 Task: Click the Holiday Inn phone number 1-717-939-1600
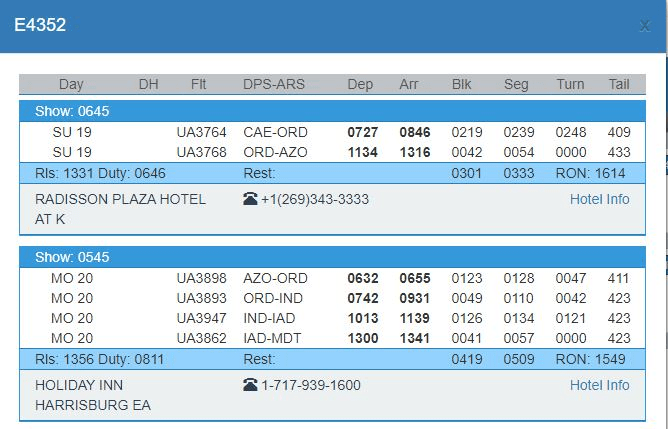(x=311, y=385)
